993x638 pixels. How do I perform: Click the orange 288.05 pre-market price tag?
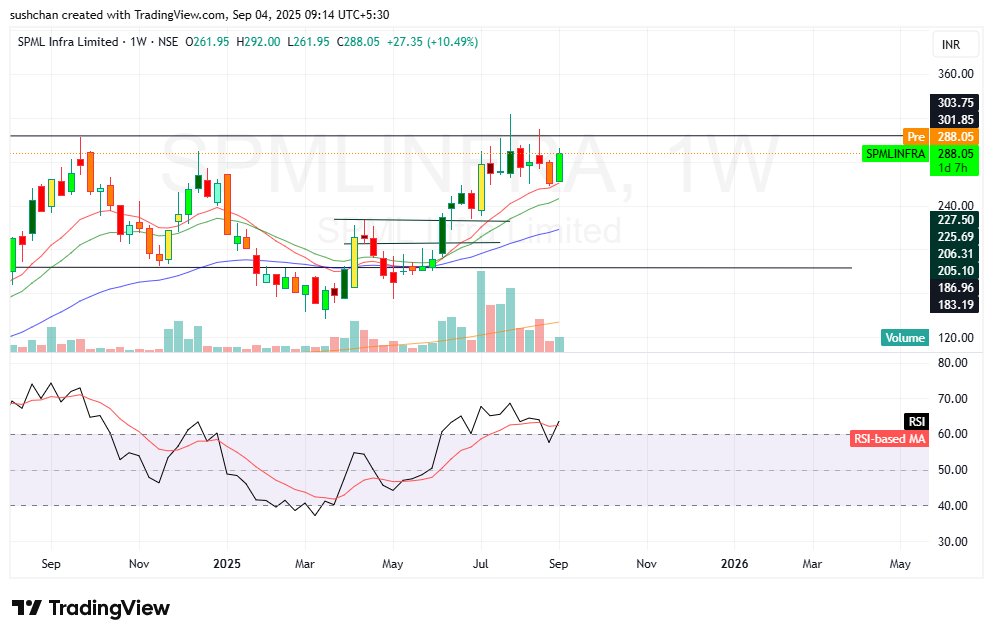[x=955, y=136]
